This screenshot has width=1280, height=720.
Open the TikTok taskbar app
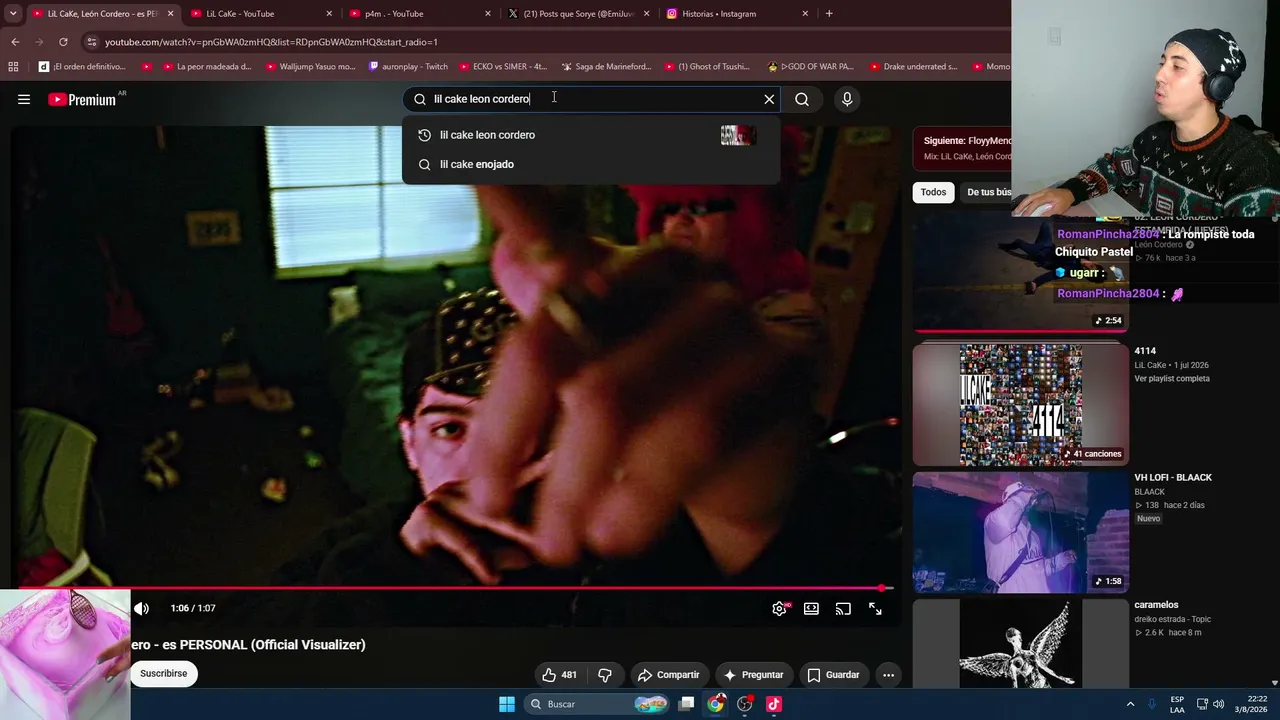(x=774, y=704)
